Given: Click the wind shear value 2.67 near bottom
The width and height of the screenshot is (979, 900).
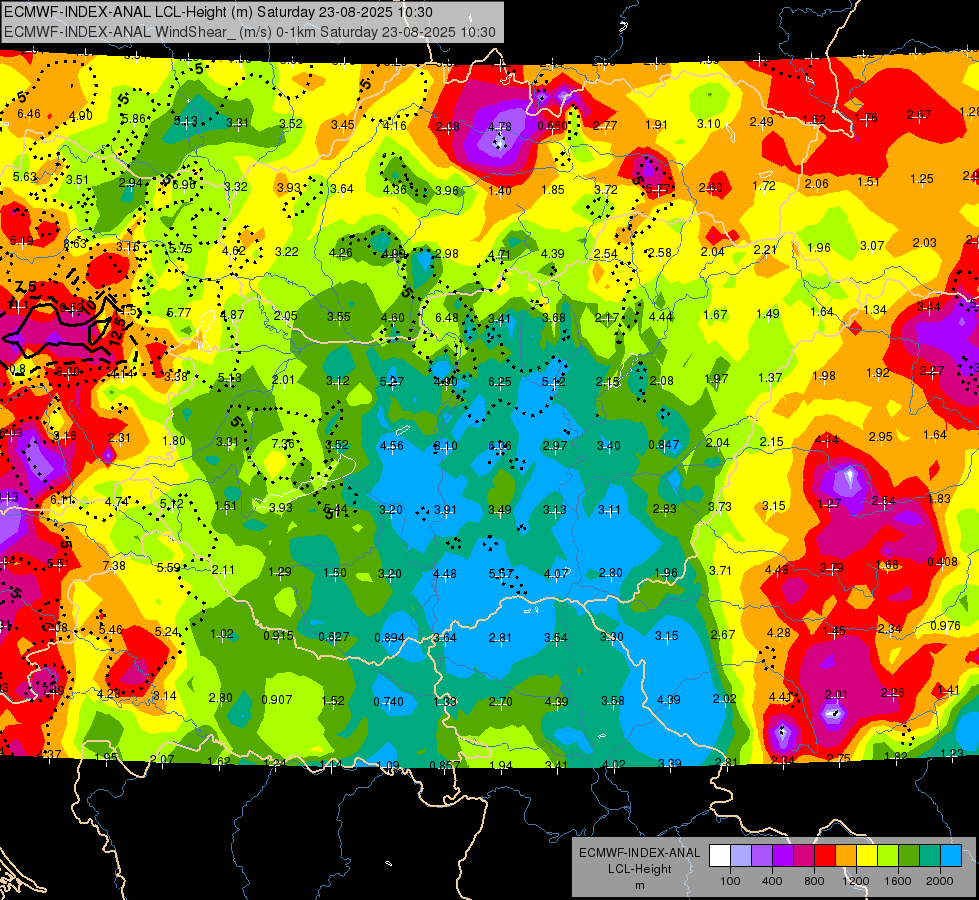Looking at the screenshot, I should [x=723, y=635].
